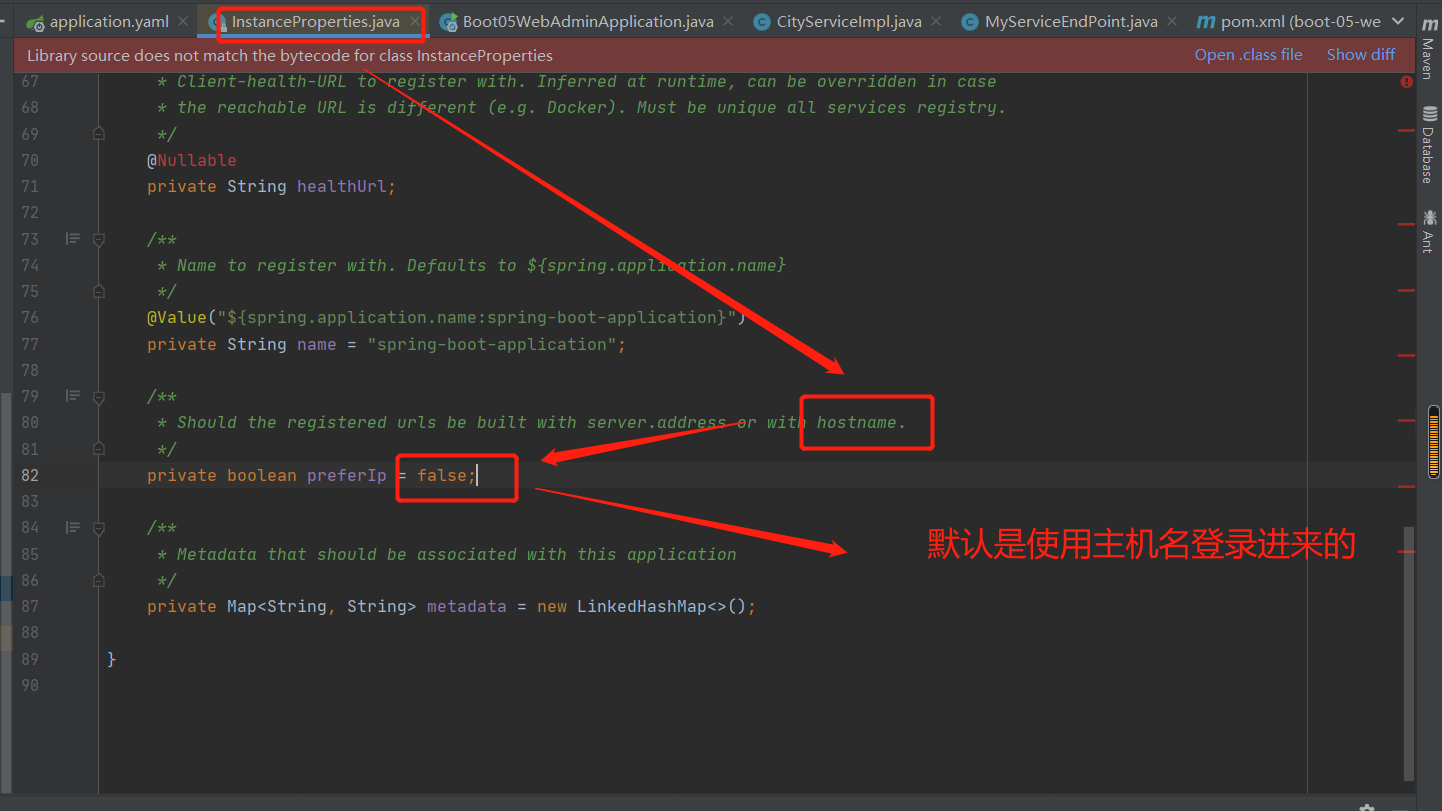
Task: Click the "Library source does not match" banner text
Action: click(x=290, y=55)
